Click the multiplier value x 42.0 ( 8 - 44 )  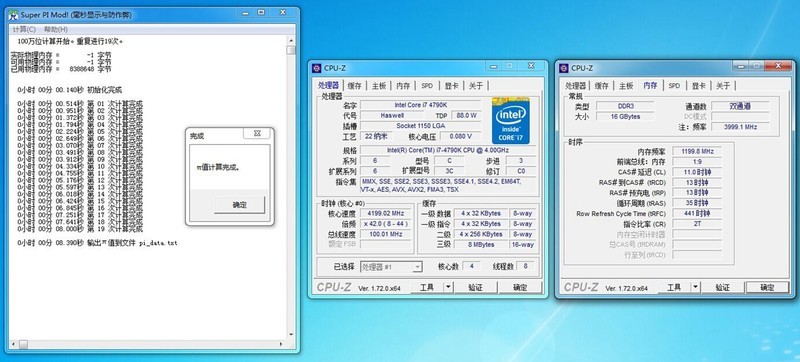387,224
